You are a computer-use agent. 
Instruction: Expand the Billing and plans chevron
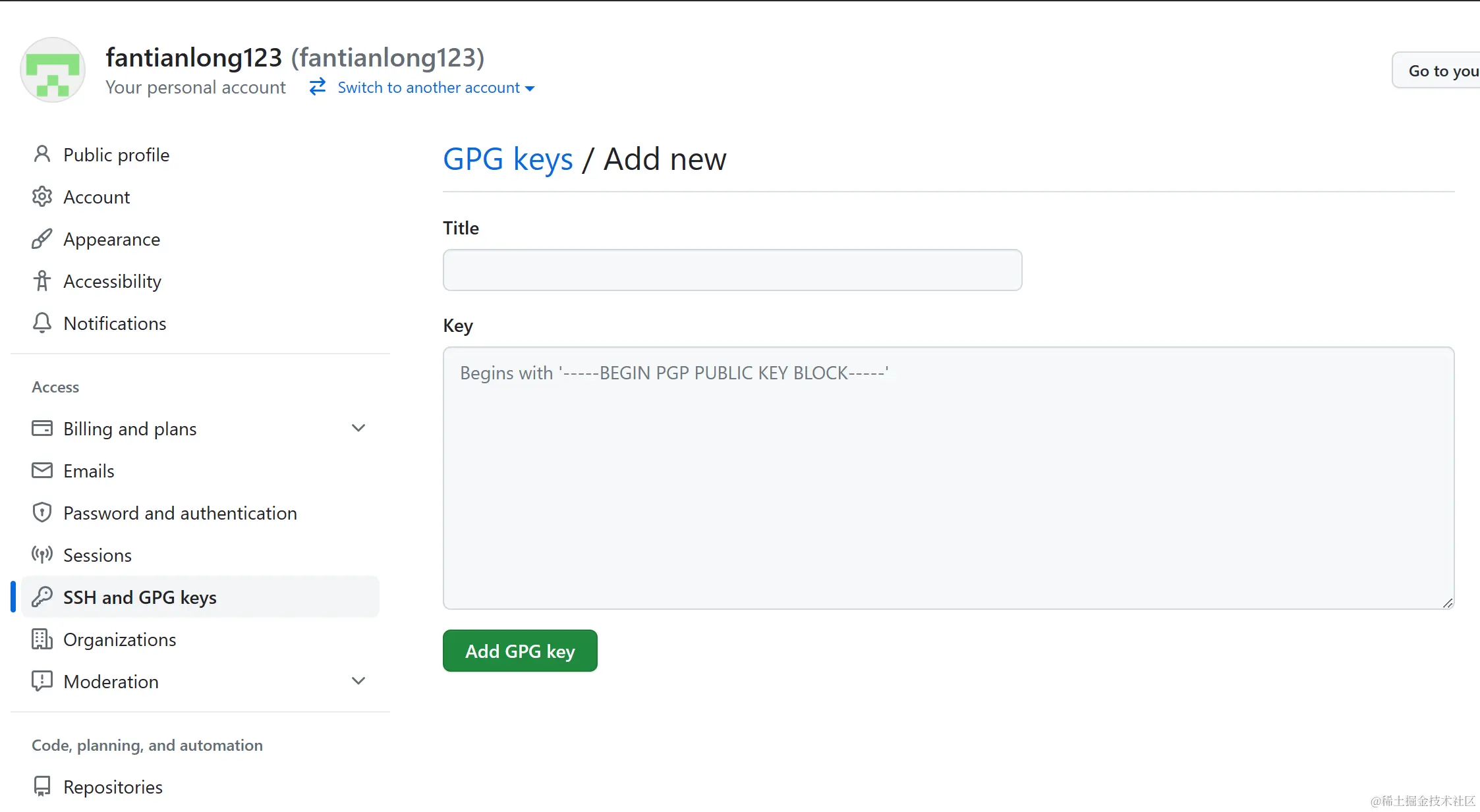[x=358, y=428]
